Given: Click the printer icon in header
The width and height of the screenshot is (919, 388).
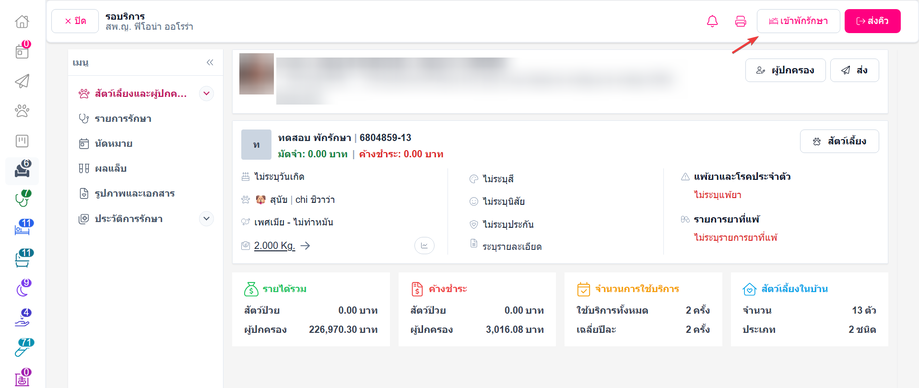Looking at the screenshot, I should pos(741,22).
